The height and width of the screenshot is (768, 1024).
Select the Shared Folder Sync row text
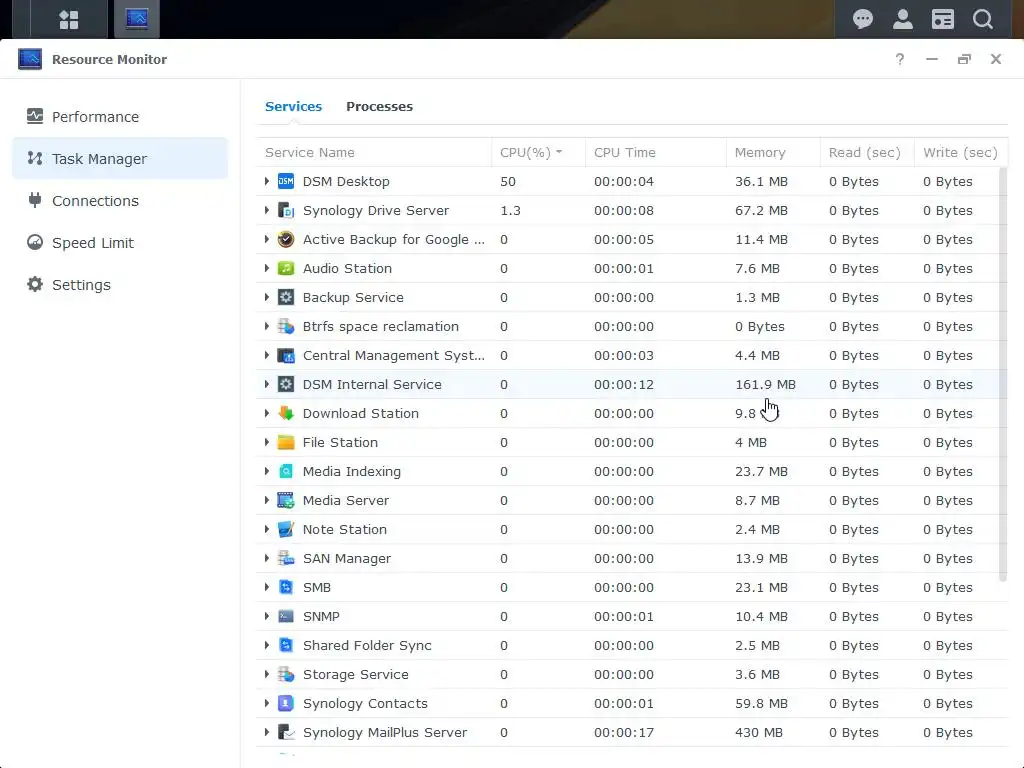[x=367, y=645]
